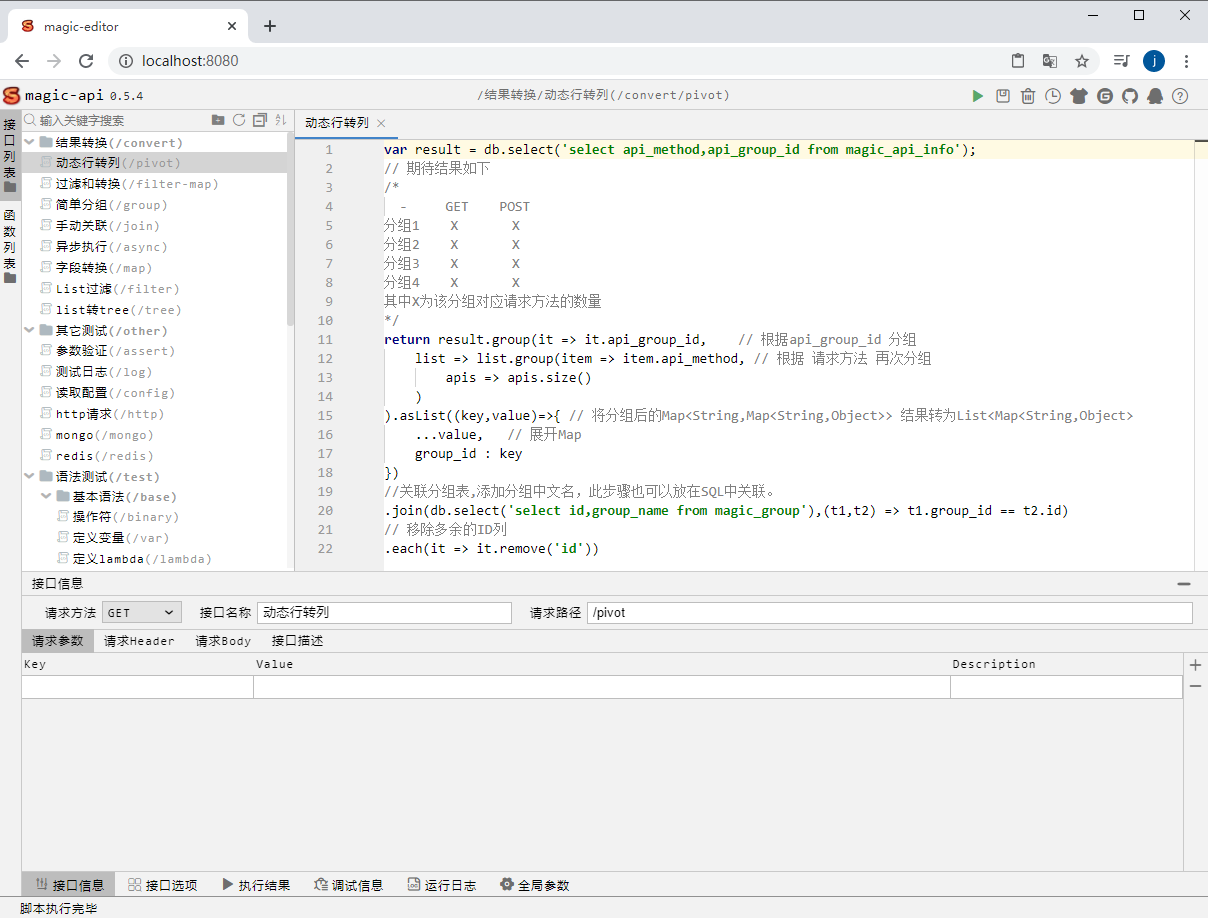Click the empty Key cell in parameters table
This screenshot has height=918, width=1208.
point(137,687)
